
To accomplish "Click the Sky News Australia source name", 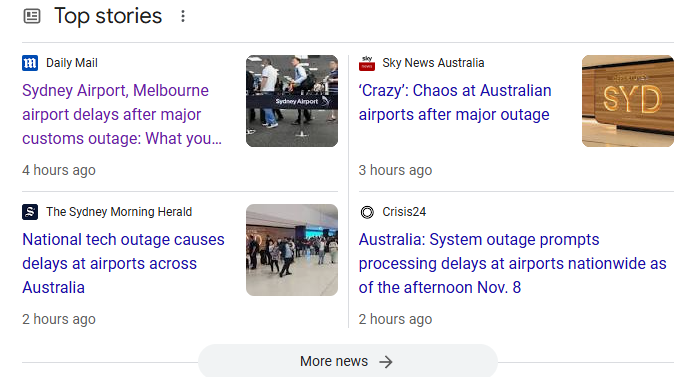I will (x=433, y=63).
